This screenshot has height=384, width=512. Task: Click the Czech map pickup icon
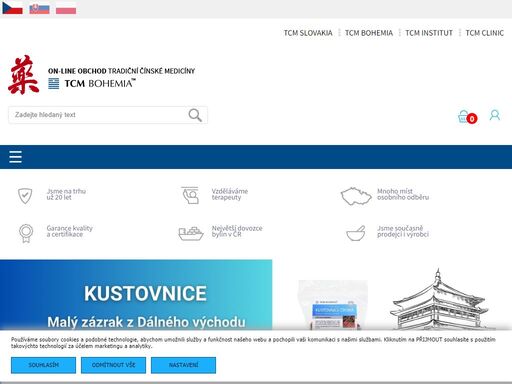(356, 196)
